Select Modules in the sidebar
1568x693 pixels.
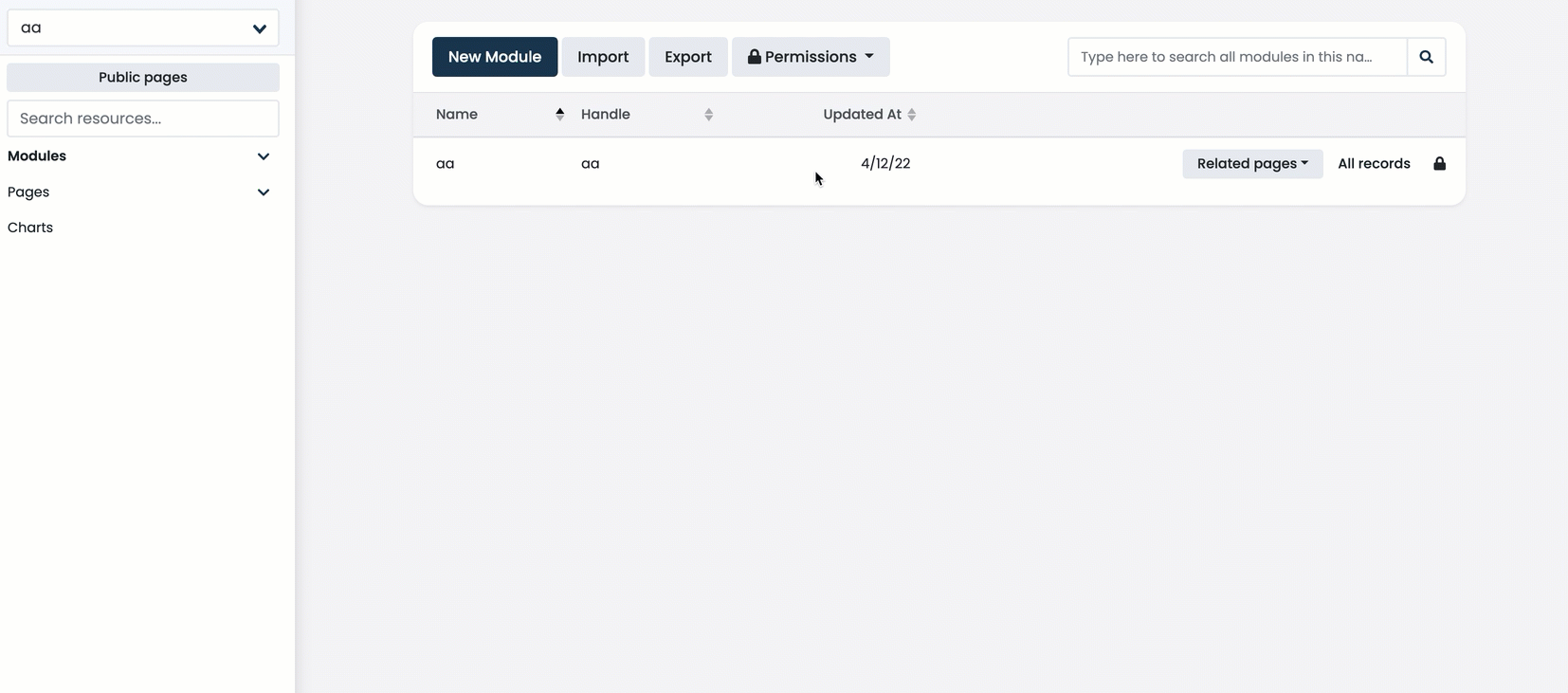pos(37,155)
